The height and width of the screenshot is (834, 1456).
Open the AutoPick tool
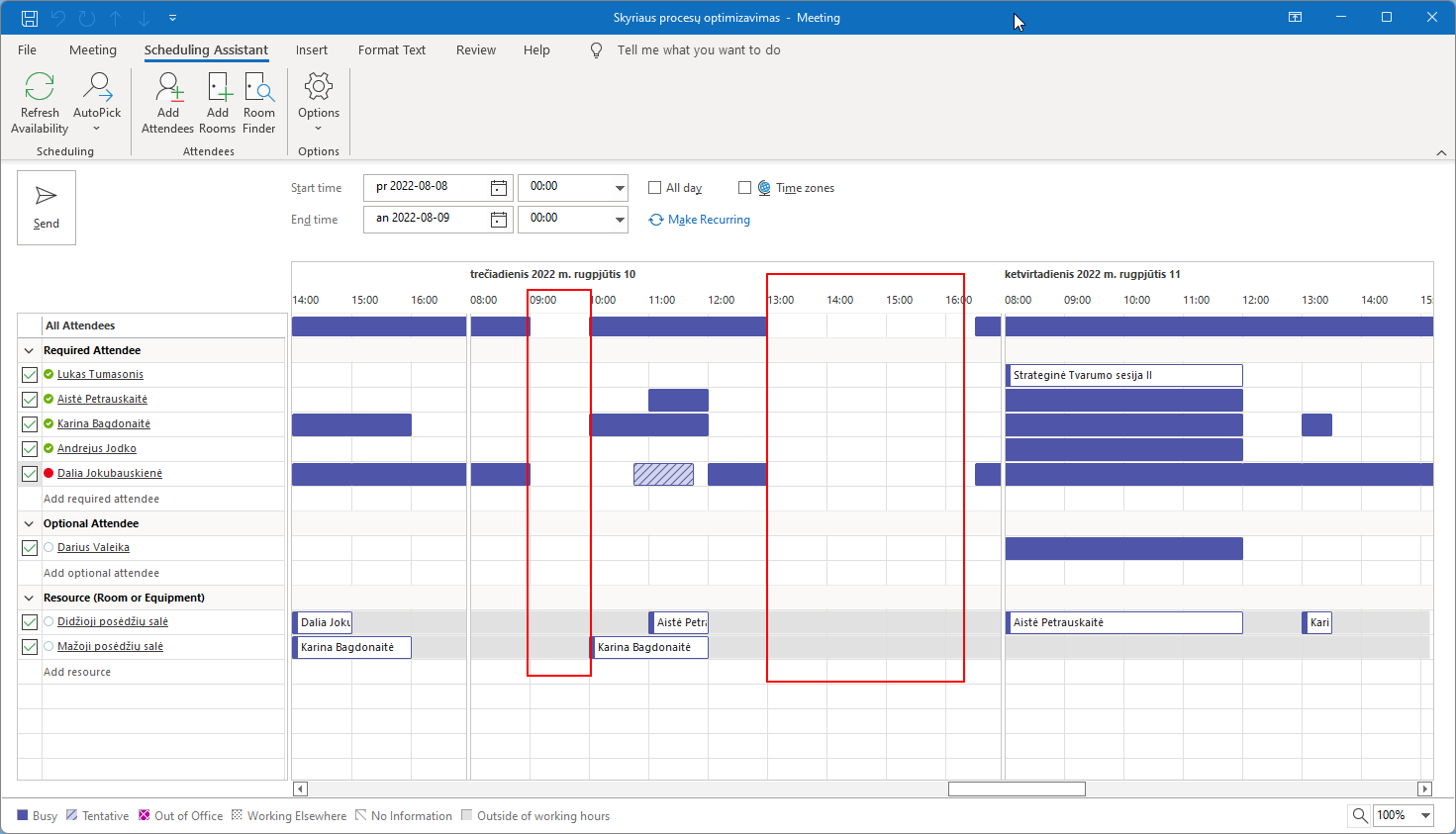click(97, 88)
